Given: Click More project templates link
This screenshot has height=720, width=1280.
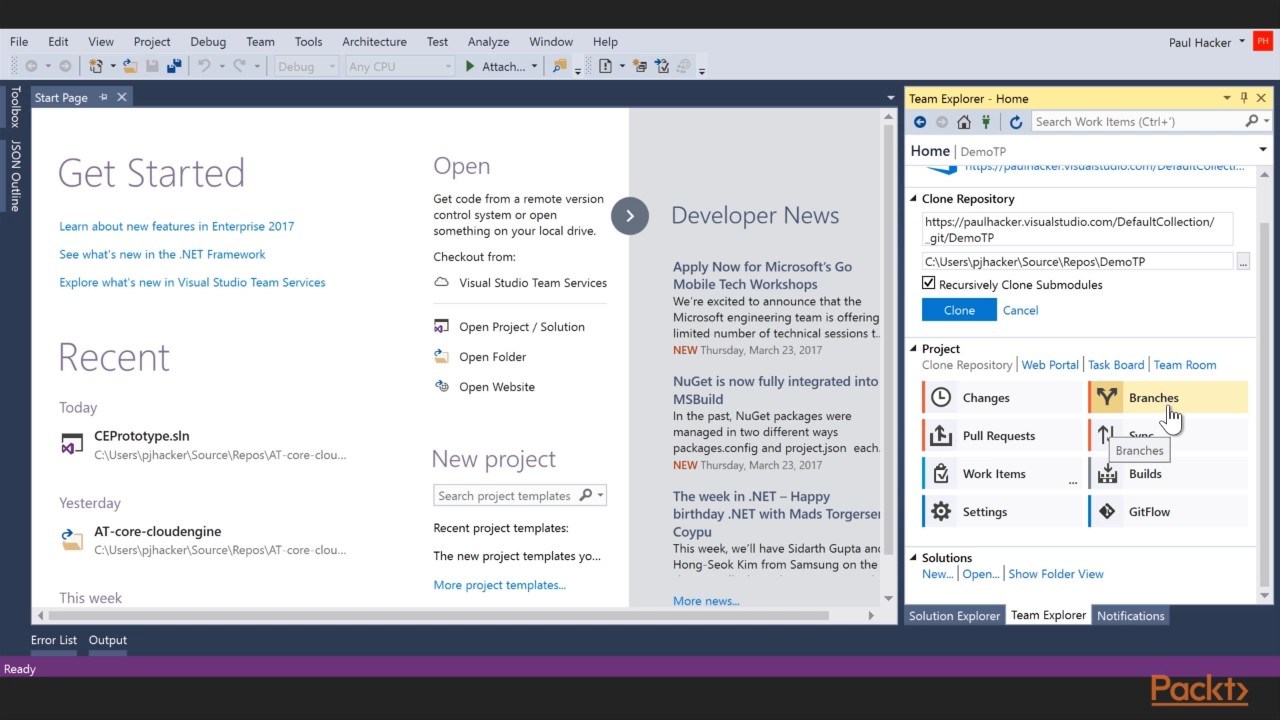Looking at the screenshot, I should point(499,585).
